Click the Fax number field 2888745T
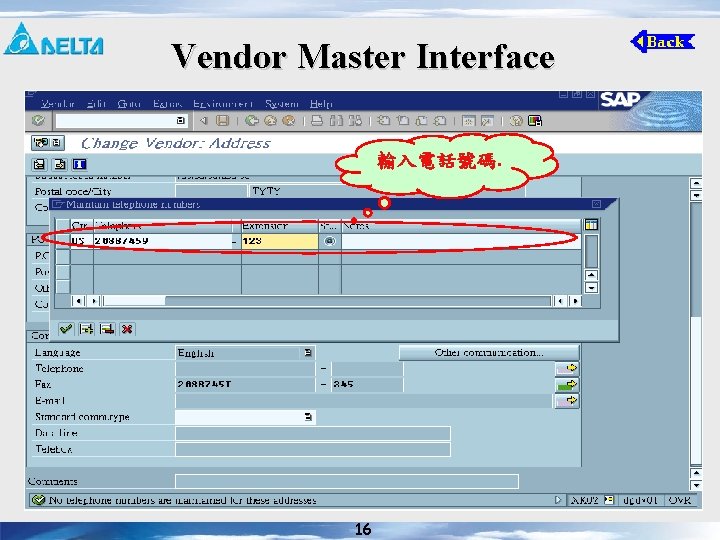 point(245,384)
